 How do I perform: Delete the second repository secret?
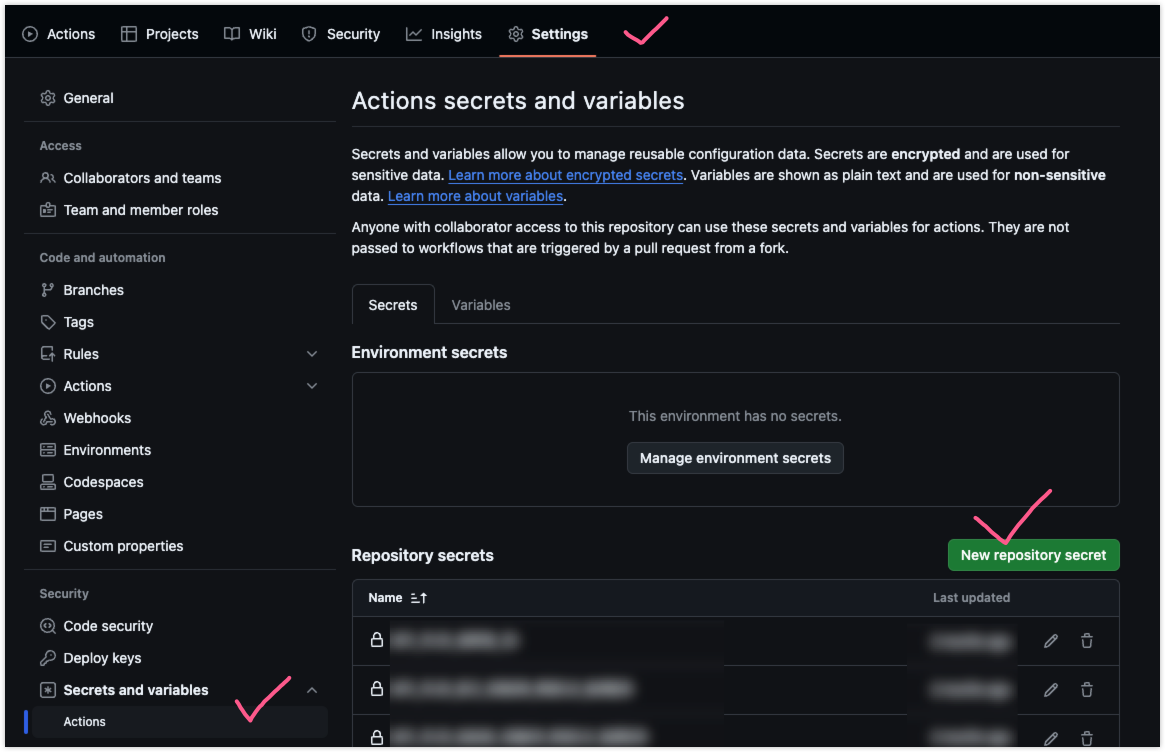1087,690
